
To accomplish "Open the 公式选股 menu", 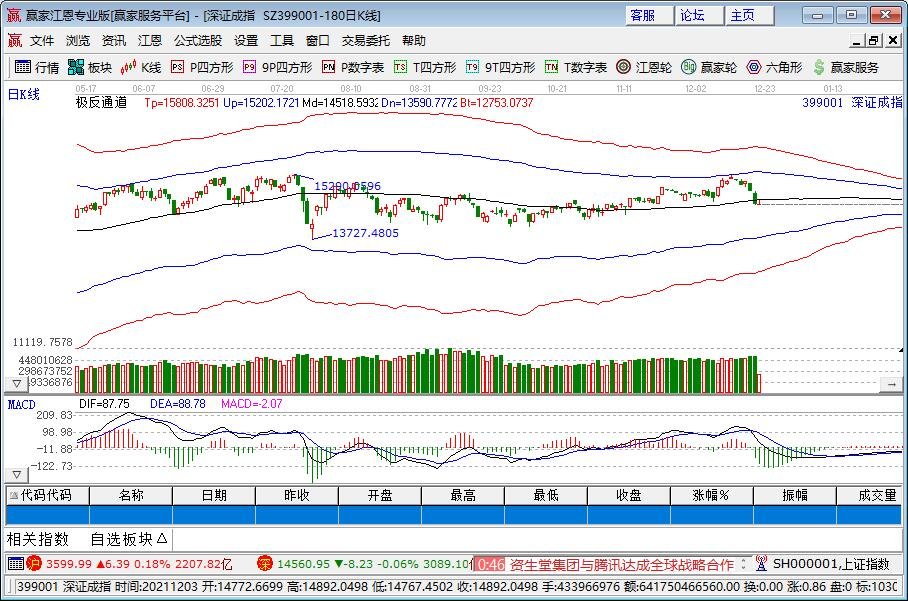I will tap(198, 41).
